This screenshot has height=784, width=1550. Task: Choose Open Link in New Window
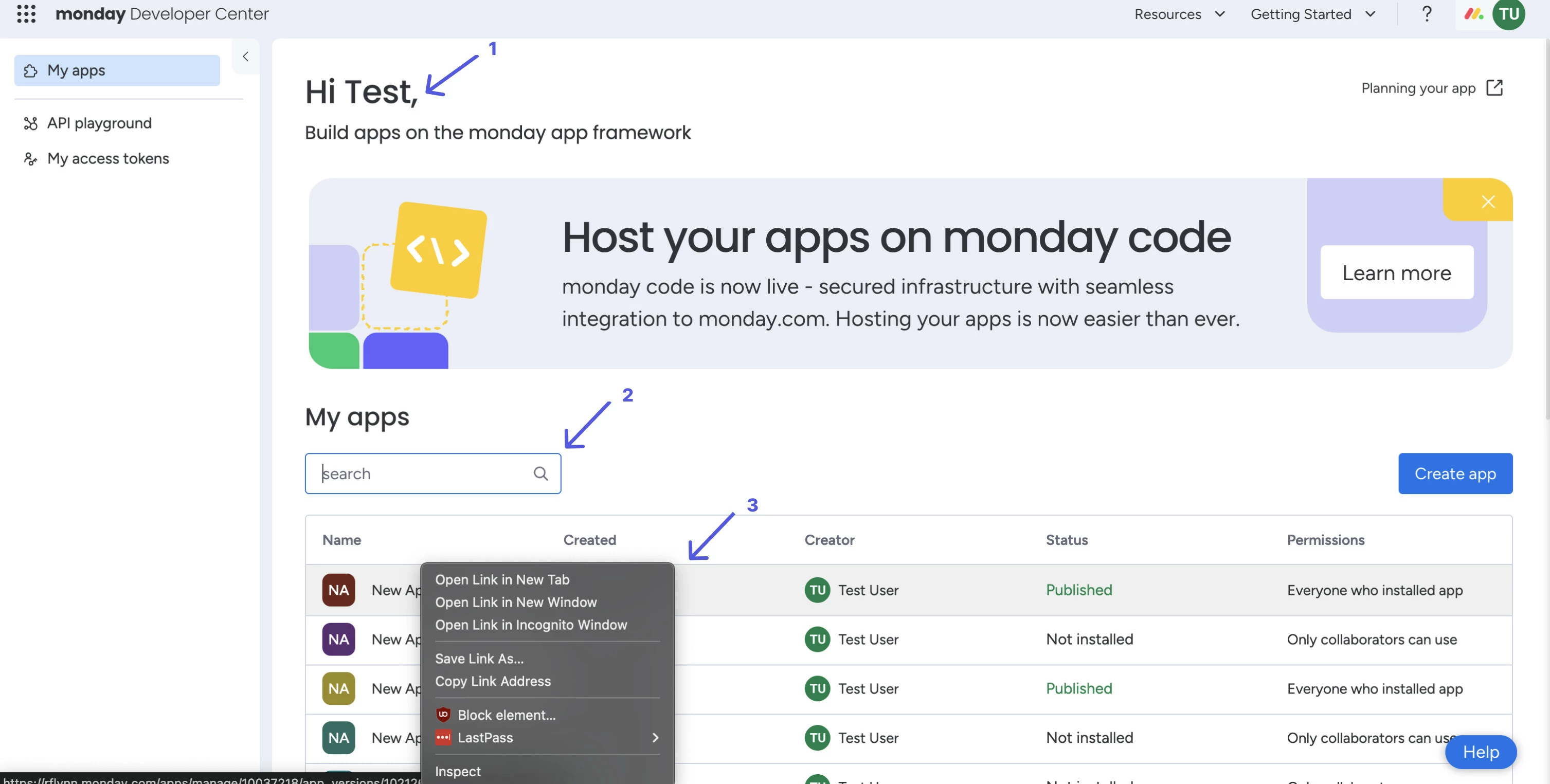coord(547,603)
